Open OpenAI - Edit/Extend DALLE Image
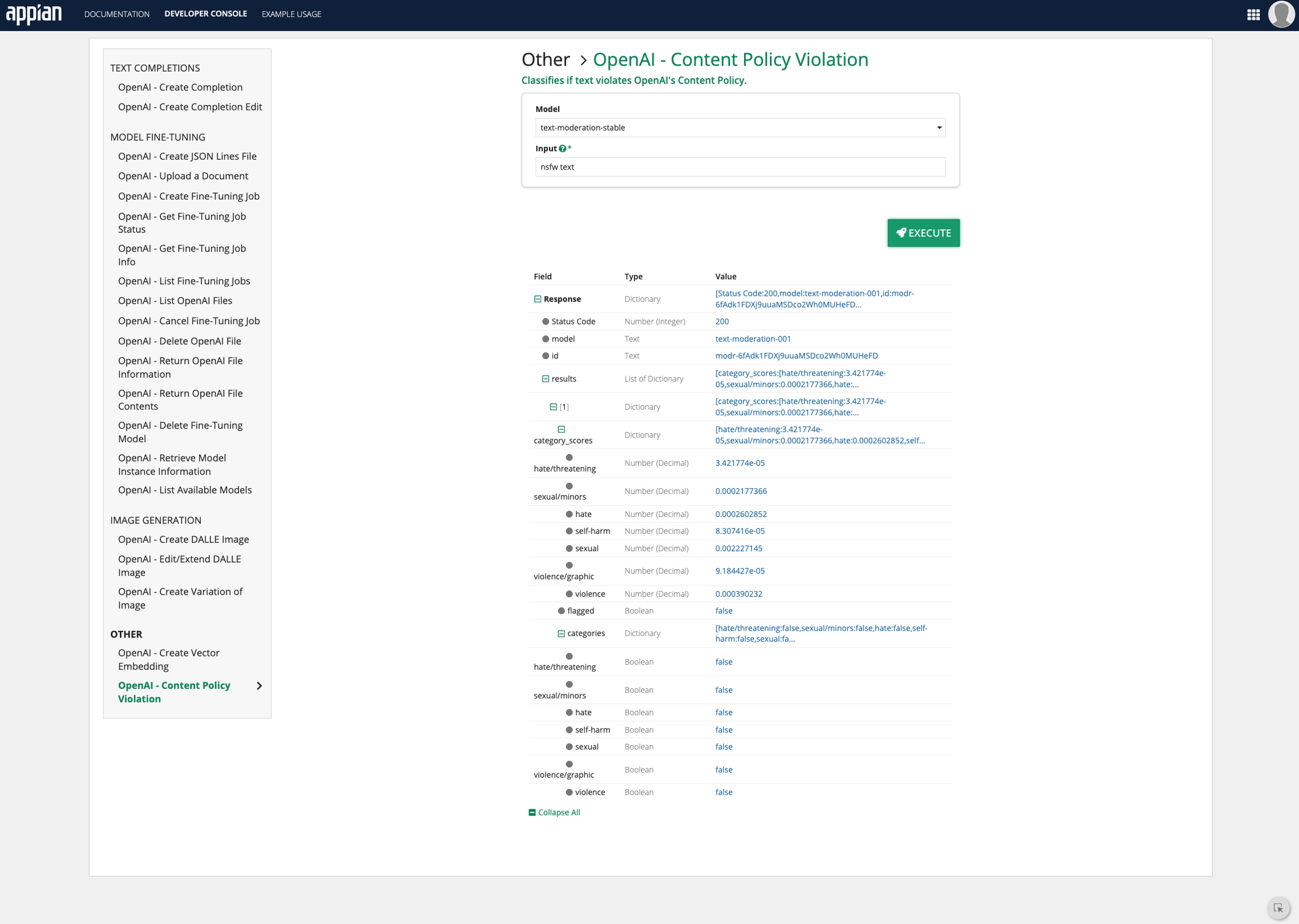The image size is (1299, 924). tap(180, 566)
